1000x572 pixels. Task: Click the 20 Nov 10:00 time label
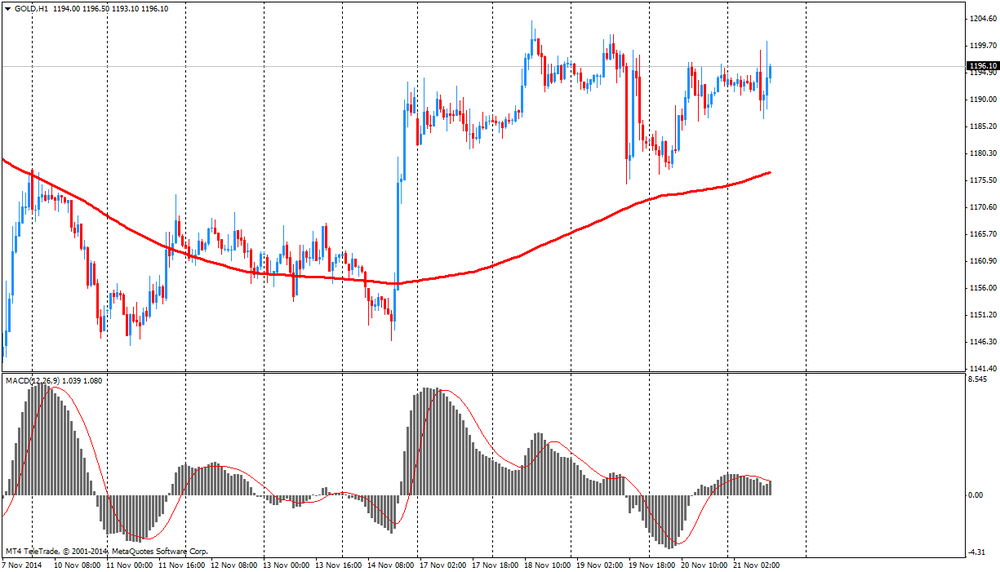tap(705, 565)
